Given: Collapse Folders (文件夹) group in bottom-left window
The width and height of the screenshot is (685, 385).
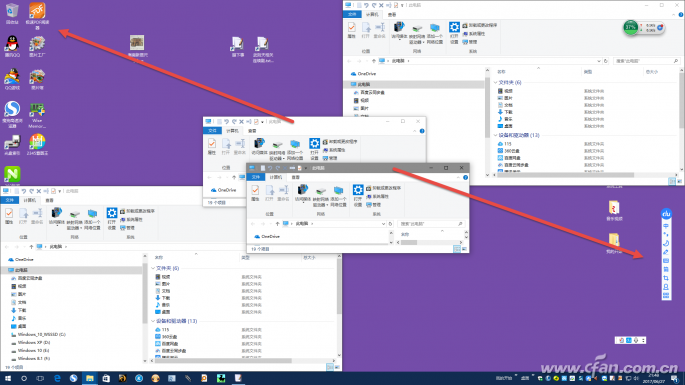Looking at the screenshot, I should (153, 268).
